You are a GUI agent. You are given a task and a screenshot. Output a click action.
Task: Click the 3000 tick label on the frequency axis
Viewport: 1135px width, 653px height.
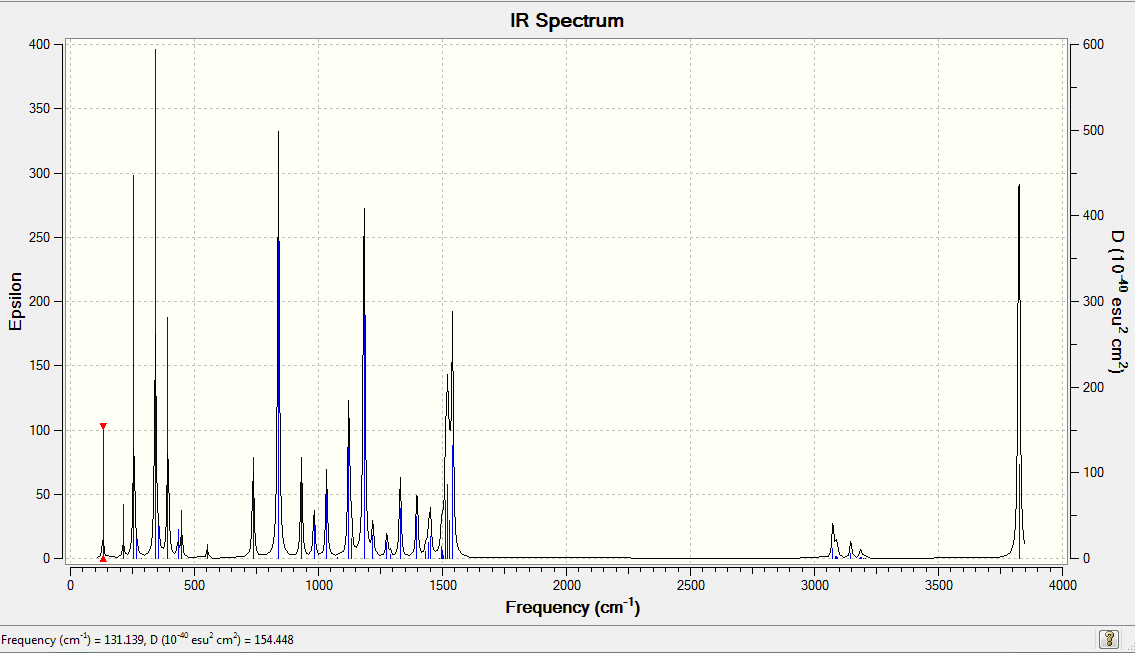[815, 585]
